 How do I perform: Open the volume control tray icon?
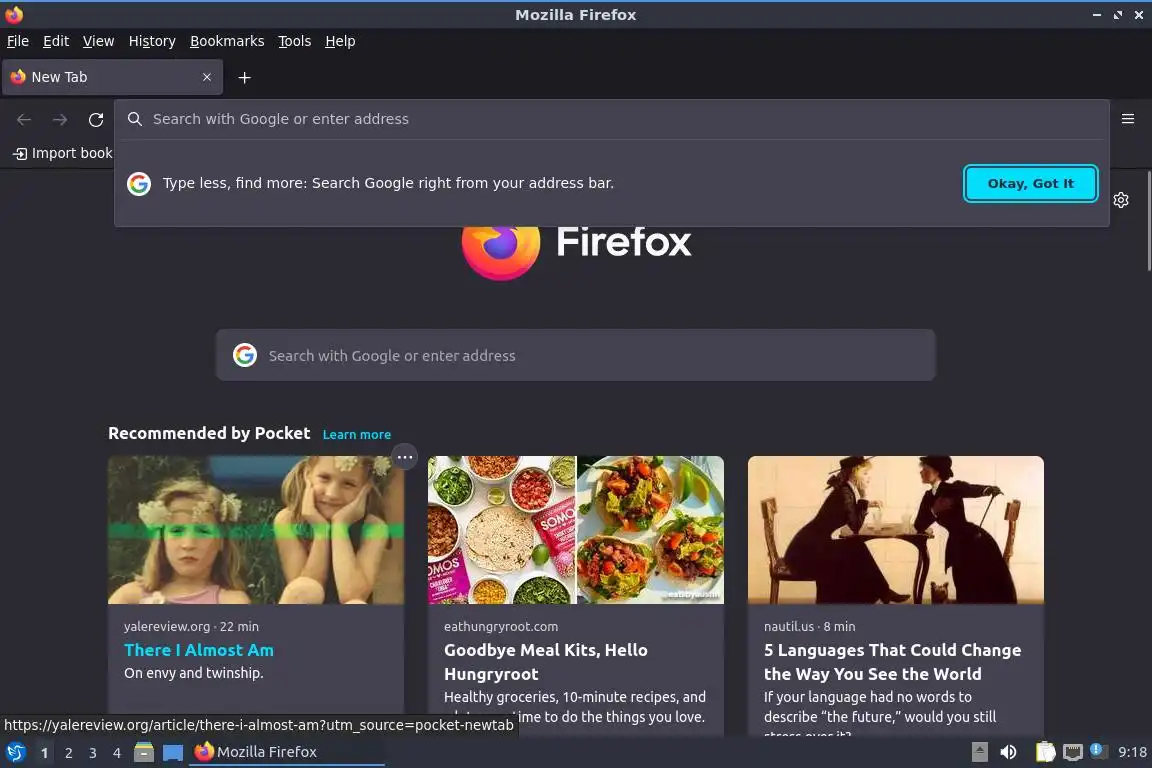(x=1009, y=752)
